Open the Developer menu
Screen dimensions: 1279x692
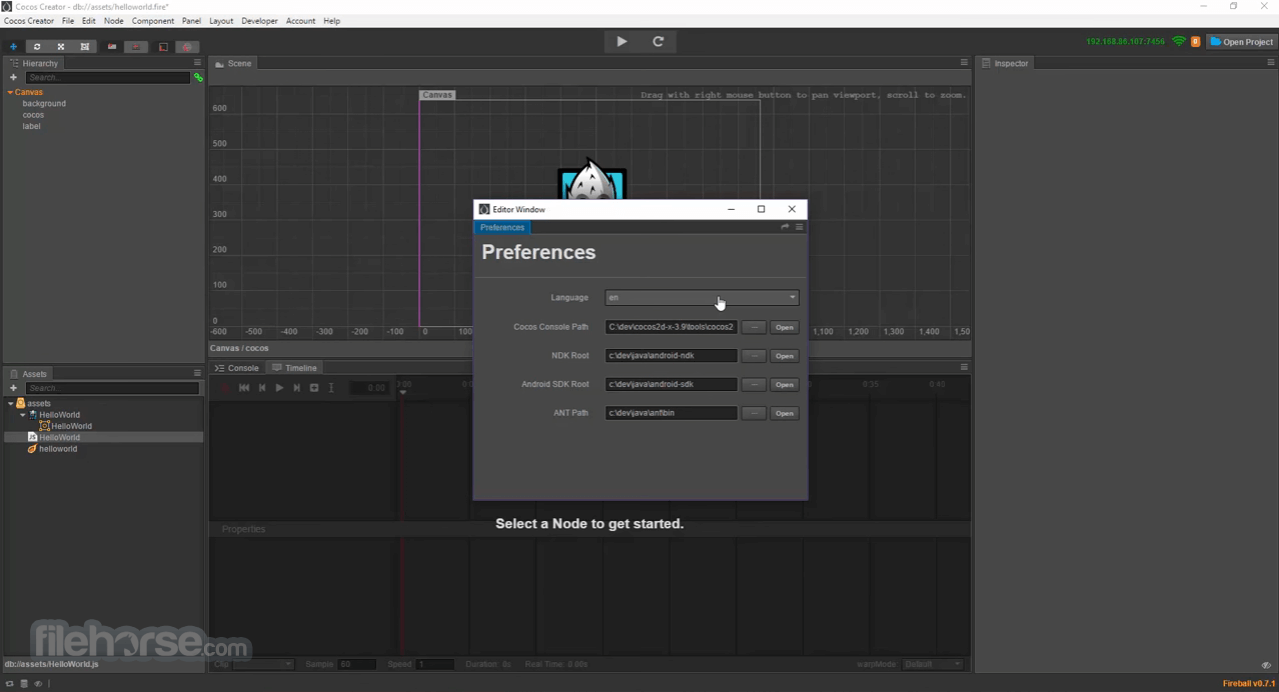(x=259, y=21)
